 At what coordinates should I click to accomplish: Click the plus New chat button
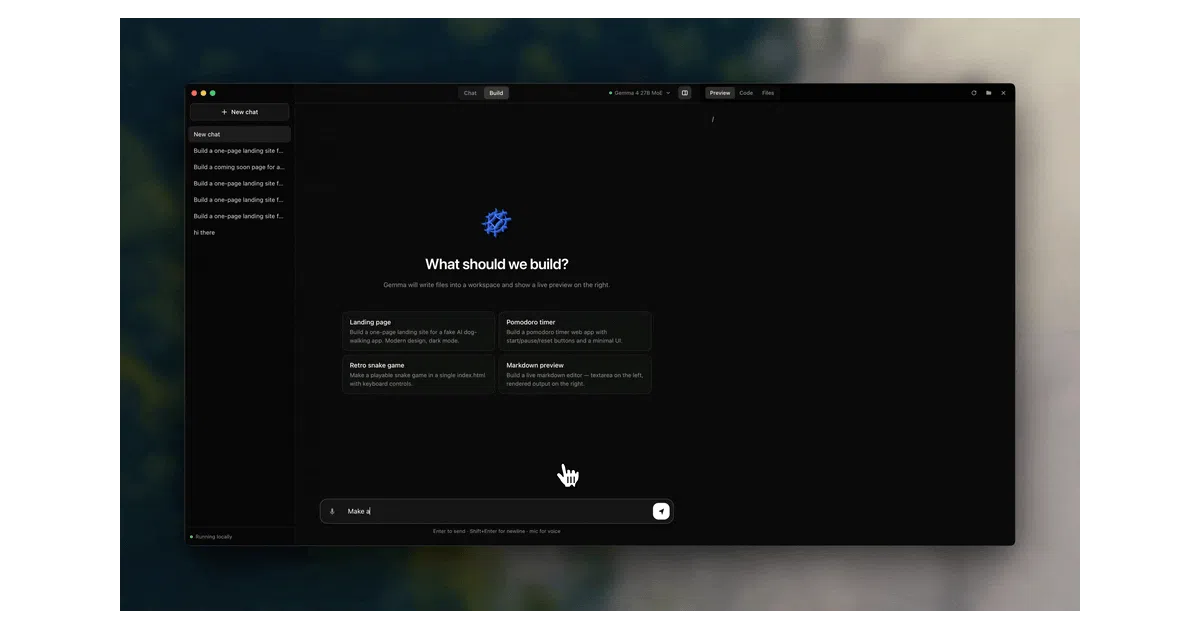pyautogui.click(x=240, y=112)
